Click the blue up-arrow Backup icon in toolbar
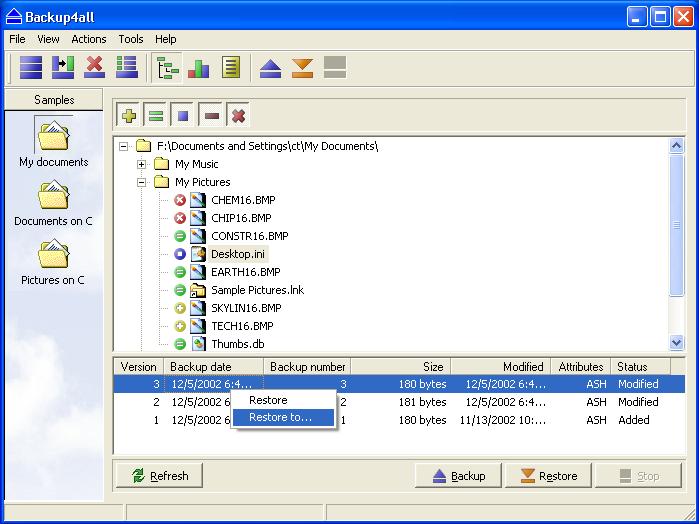The height and width of the screenshot is (524, 699). [270, 69]
